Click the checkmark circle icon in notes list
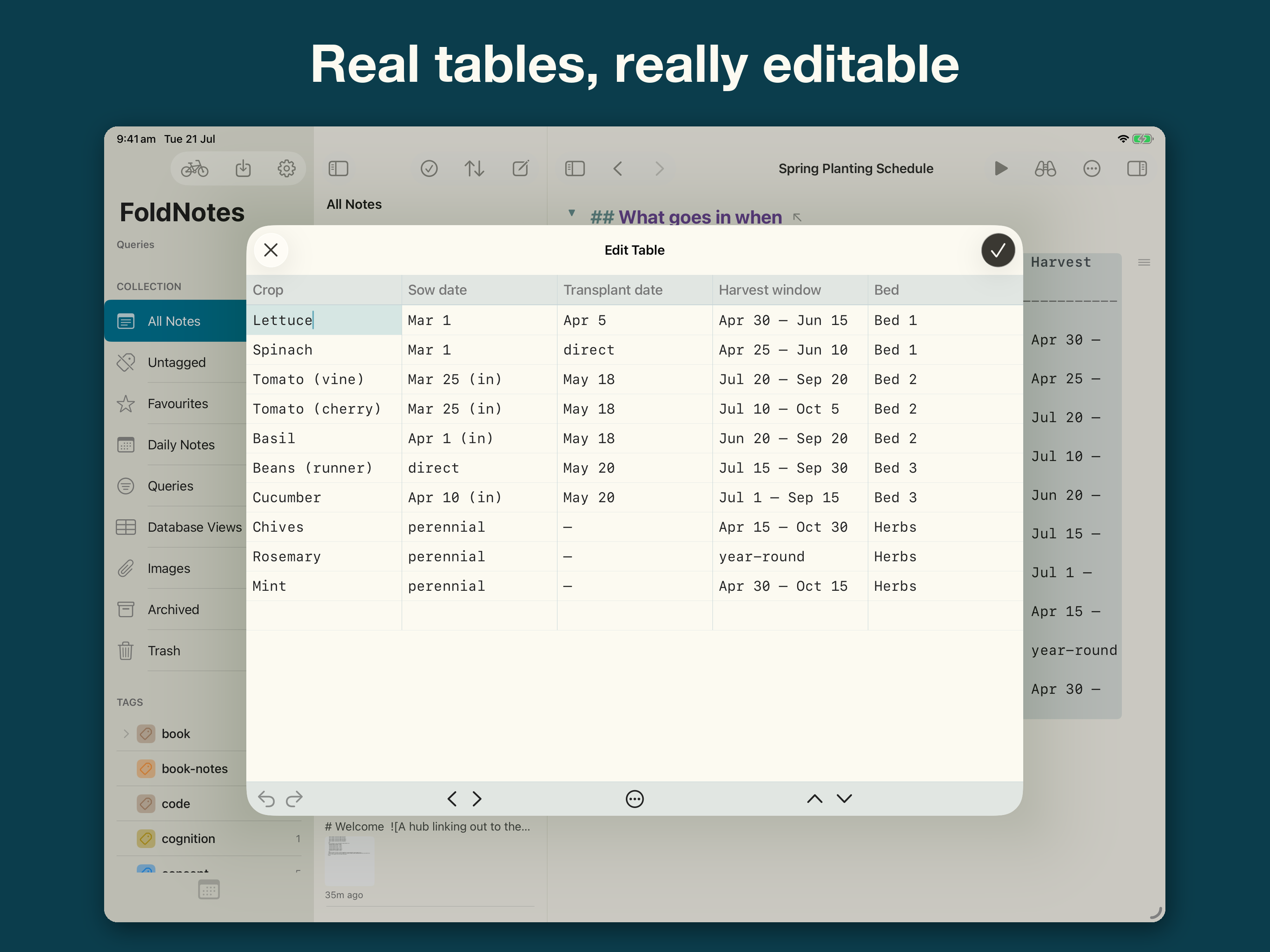 pos(429,169)
